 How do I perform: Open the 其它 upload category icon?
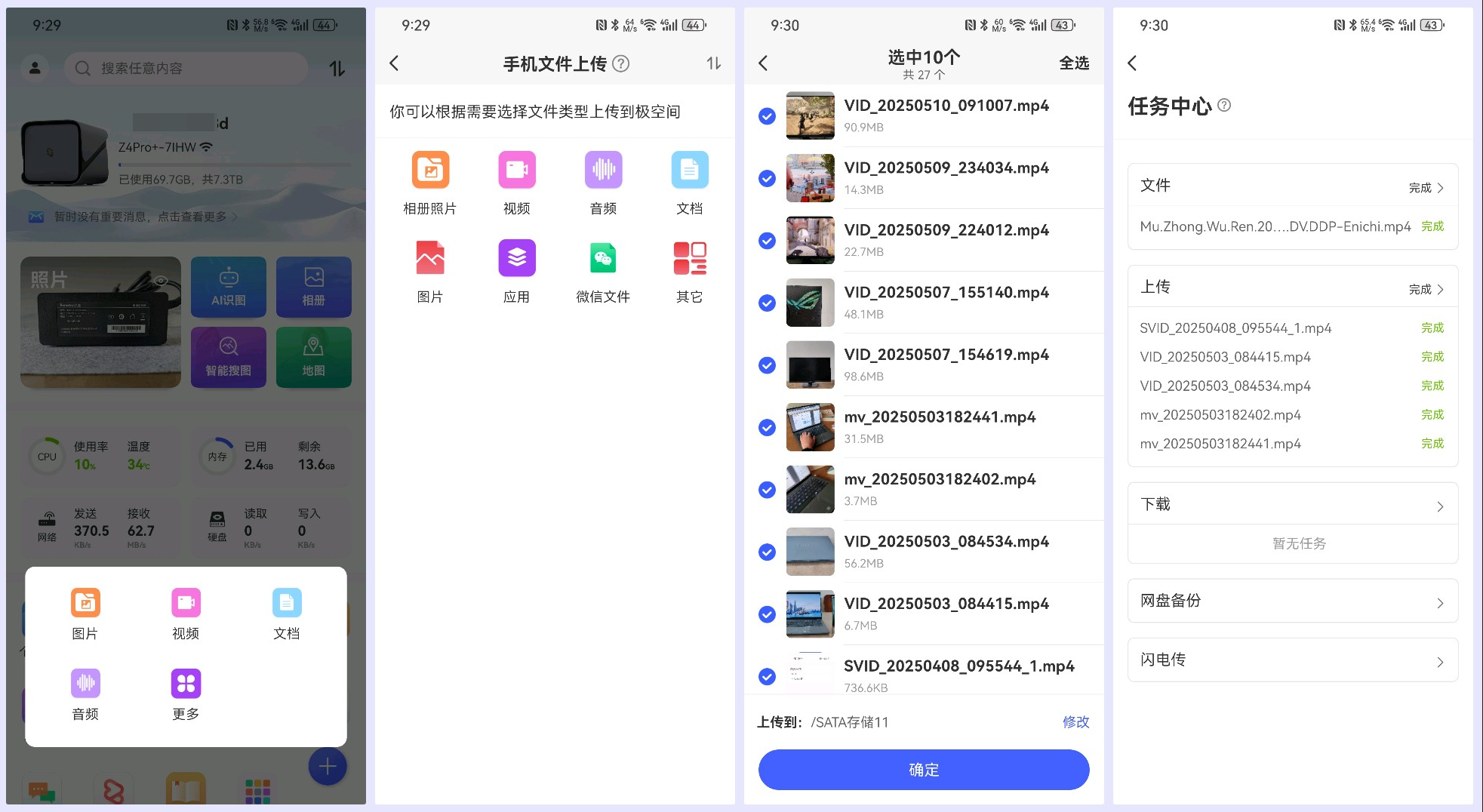point(690,258)
